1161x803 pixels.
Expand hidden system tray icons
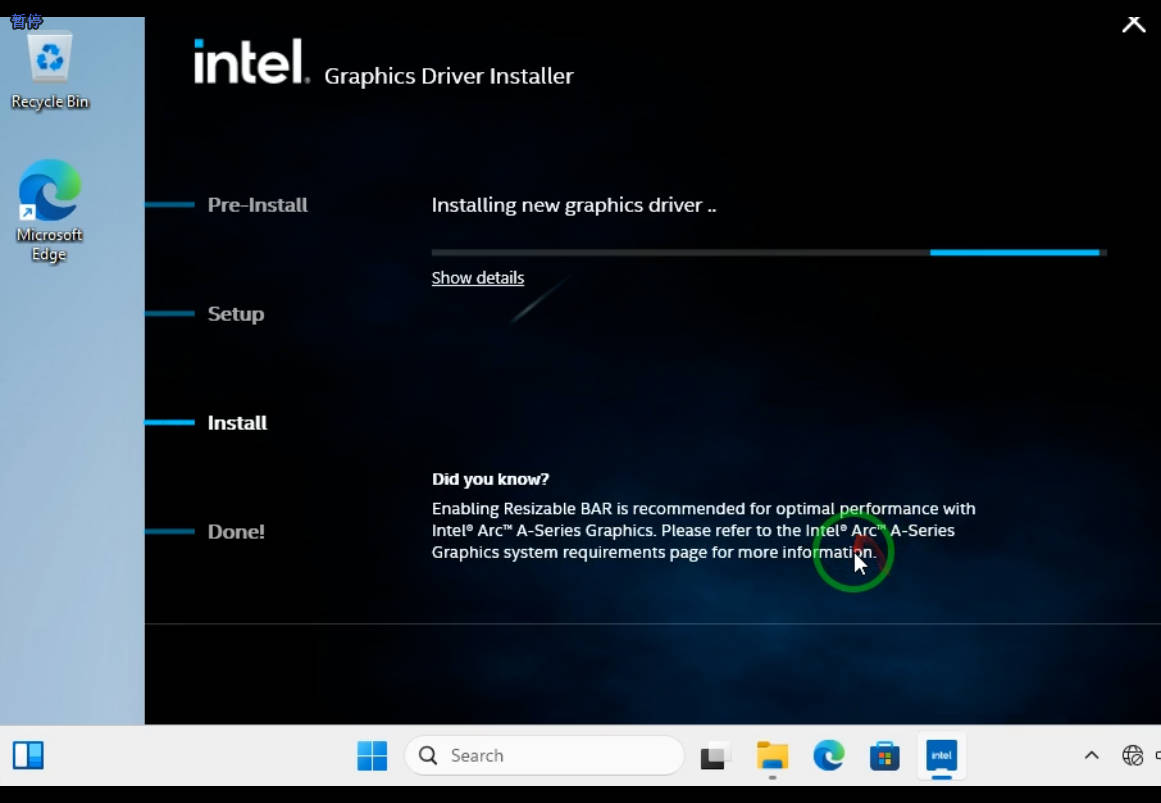tap(1092, 756)
